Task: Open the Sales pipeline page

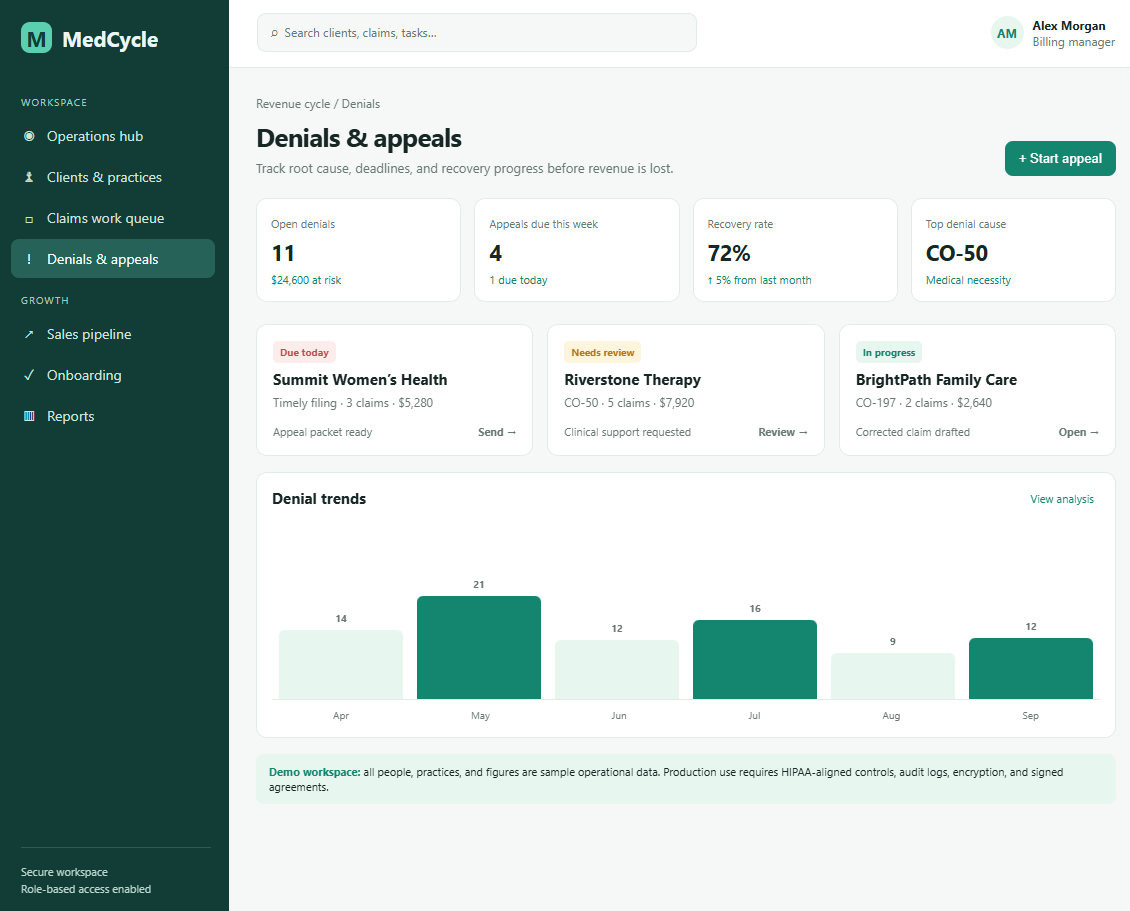Action: point(113,334)
